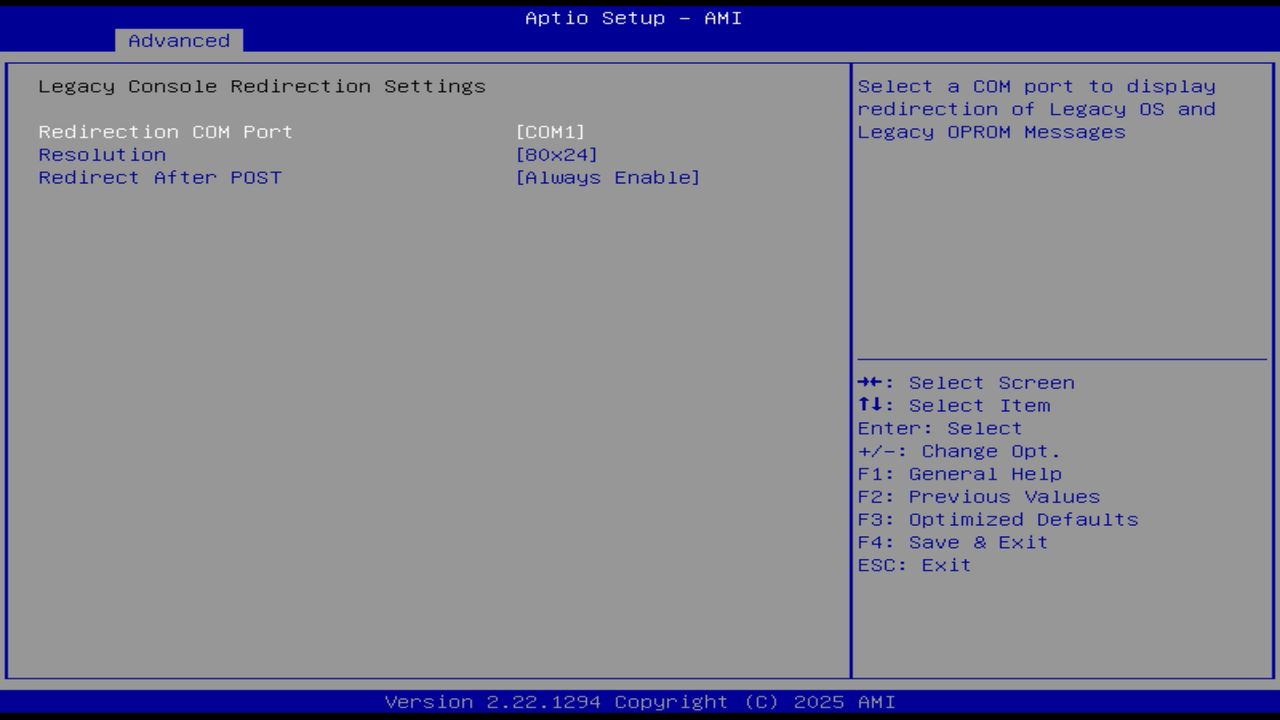Open the Redirect After POST setting
Viewport: 1280px width, 720px height.
(x=160, y=177)
